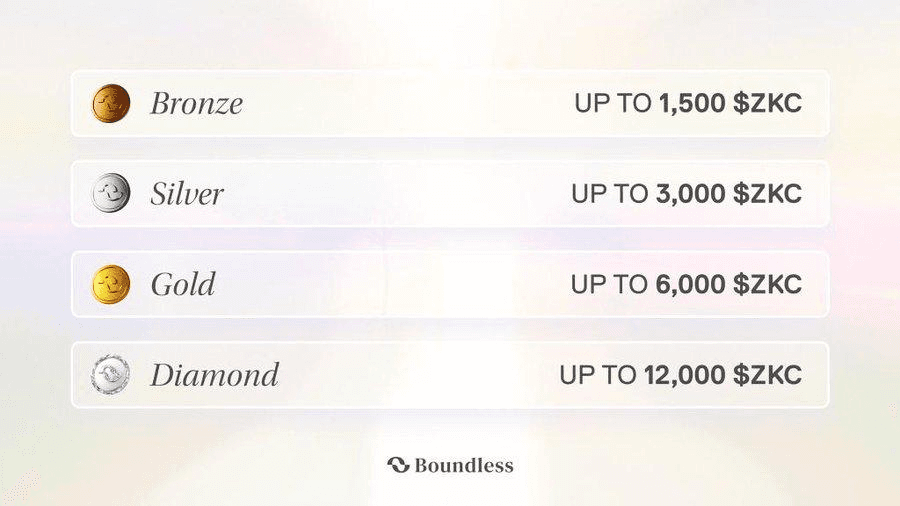Click the 6,000 $ZKC reward amount

tap(728, 285)
